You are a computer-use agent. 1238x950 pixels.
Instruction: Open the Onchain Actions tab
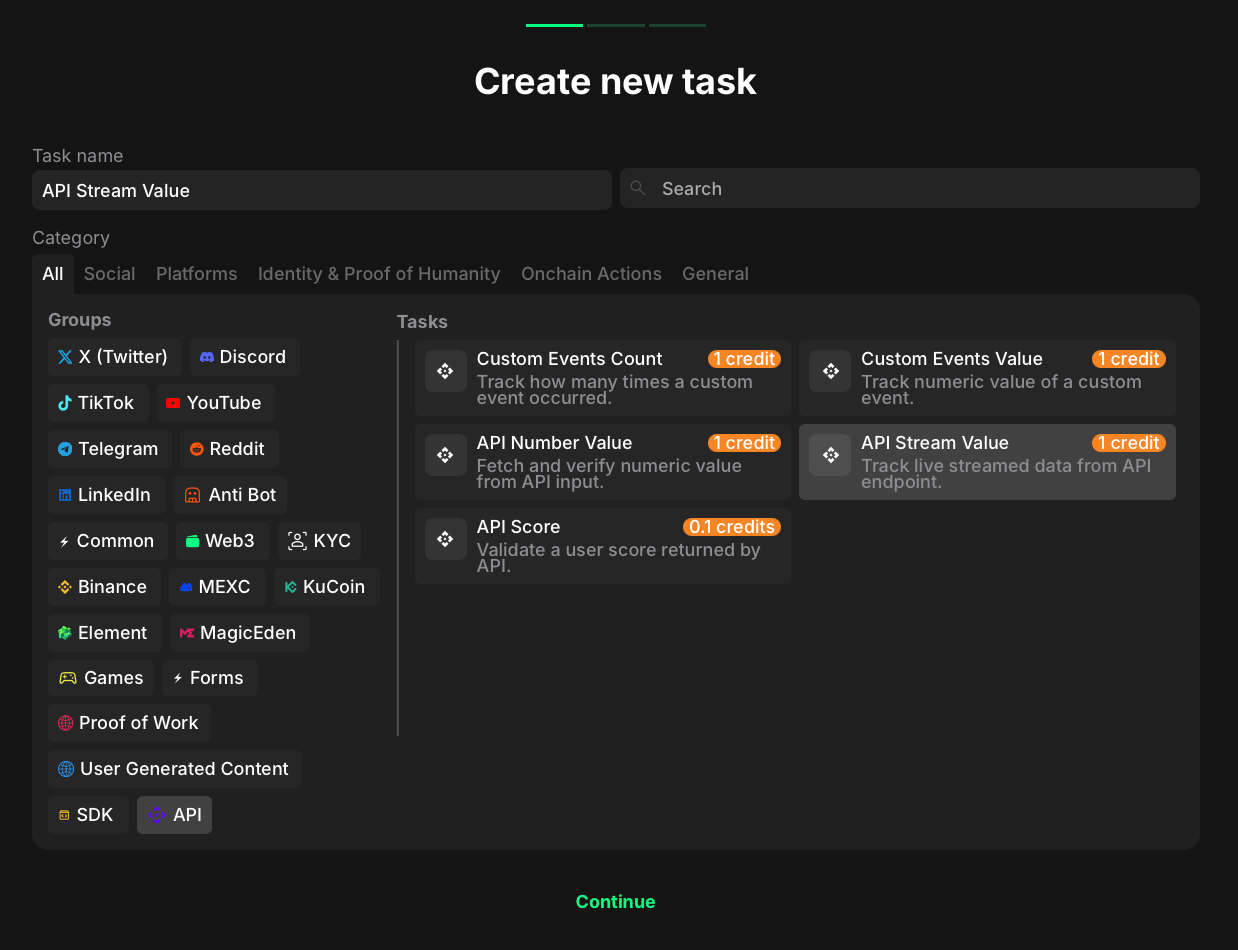pos(591,274)
